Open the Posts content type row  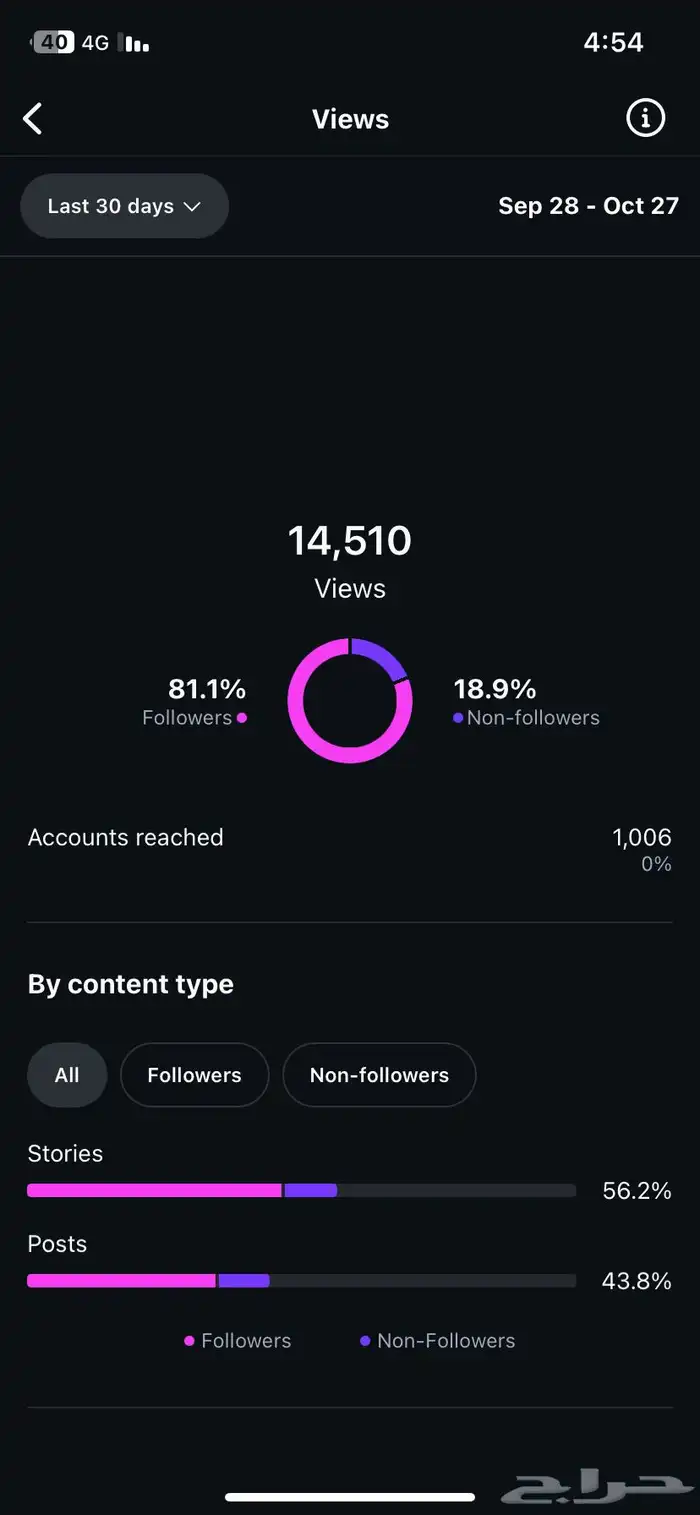57,1245
